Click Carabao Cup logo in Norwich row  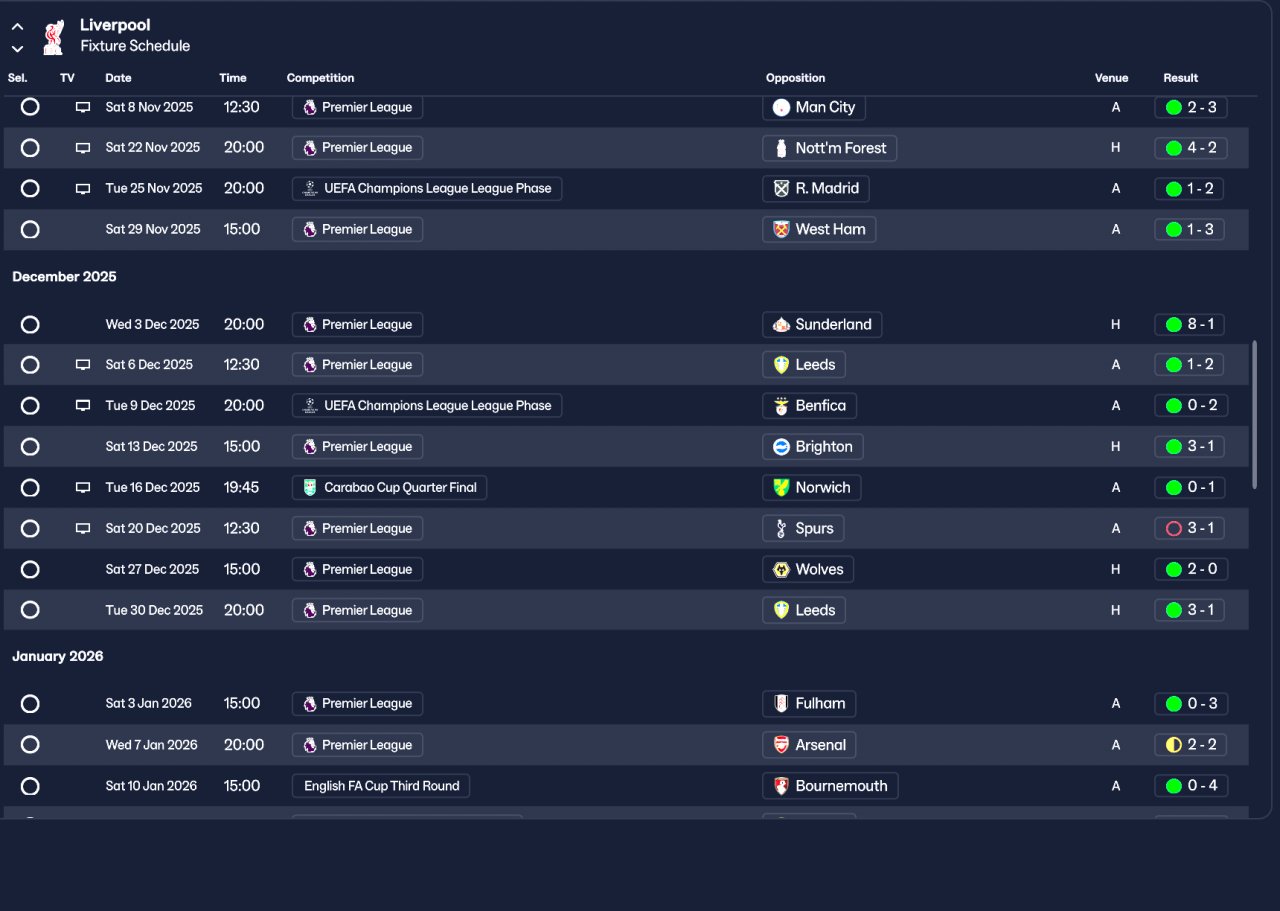click(x=310, y=488)
